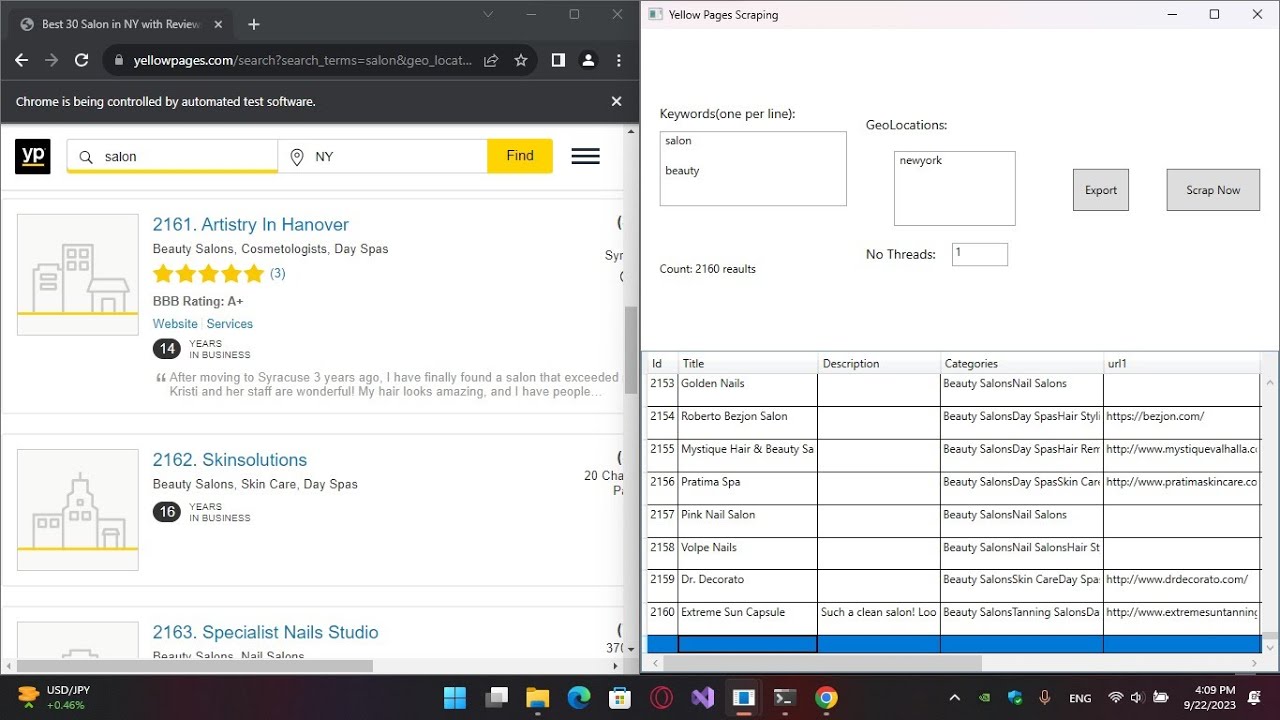Bookmark this page with the star icon
This screenshot has width=1280, height=720.
pos(521,60)
